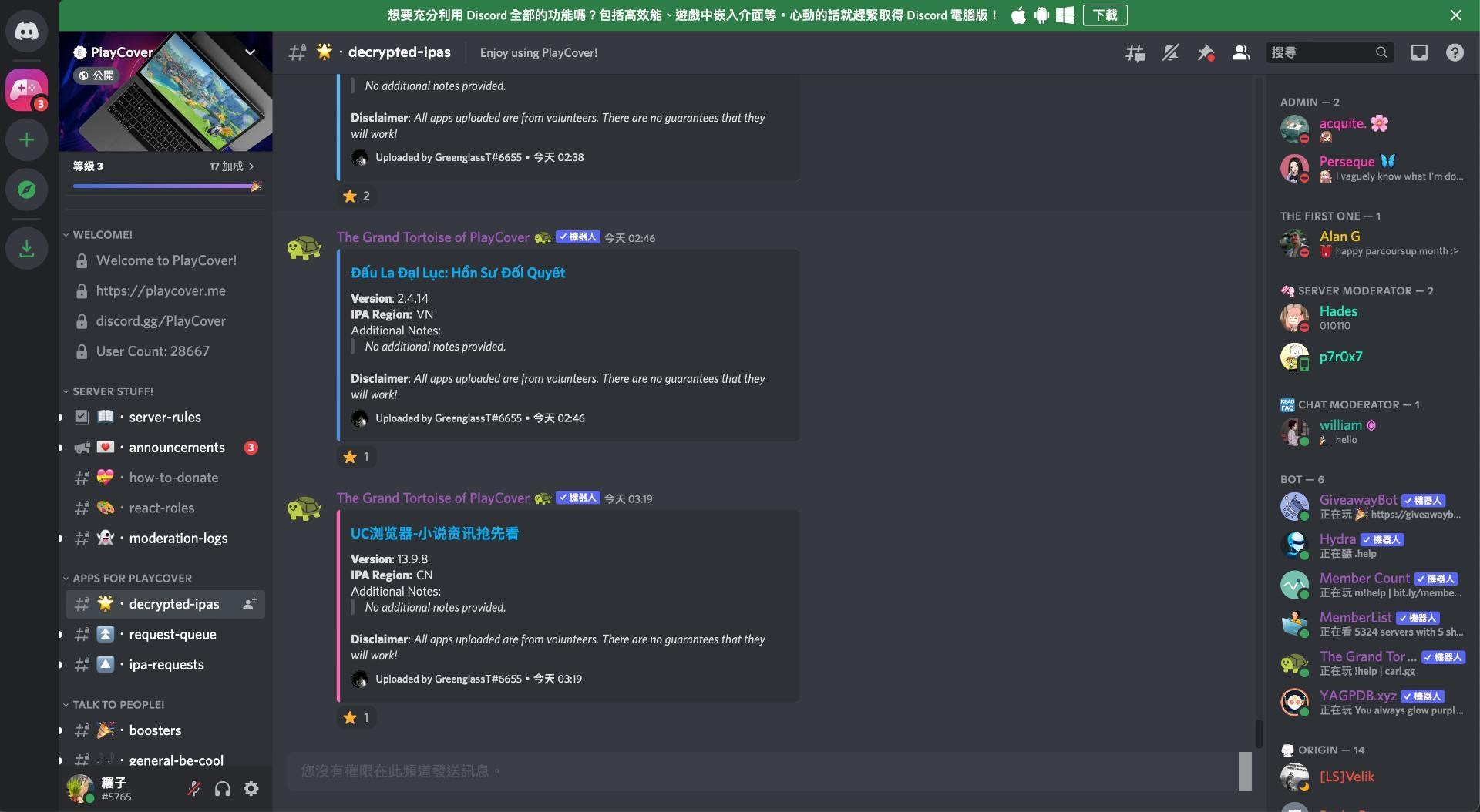
Task: Open Discord home direct messages
Action: point(27,31)
